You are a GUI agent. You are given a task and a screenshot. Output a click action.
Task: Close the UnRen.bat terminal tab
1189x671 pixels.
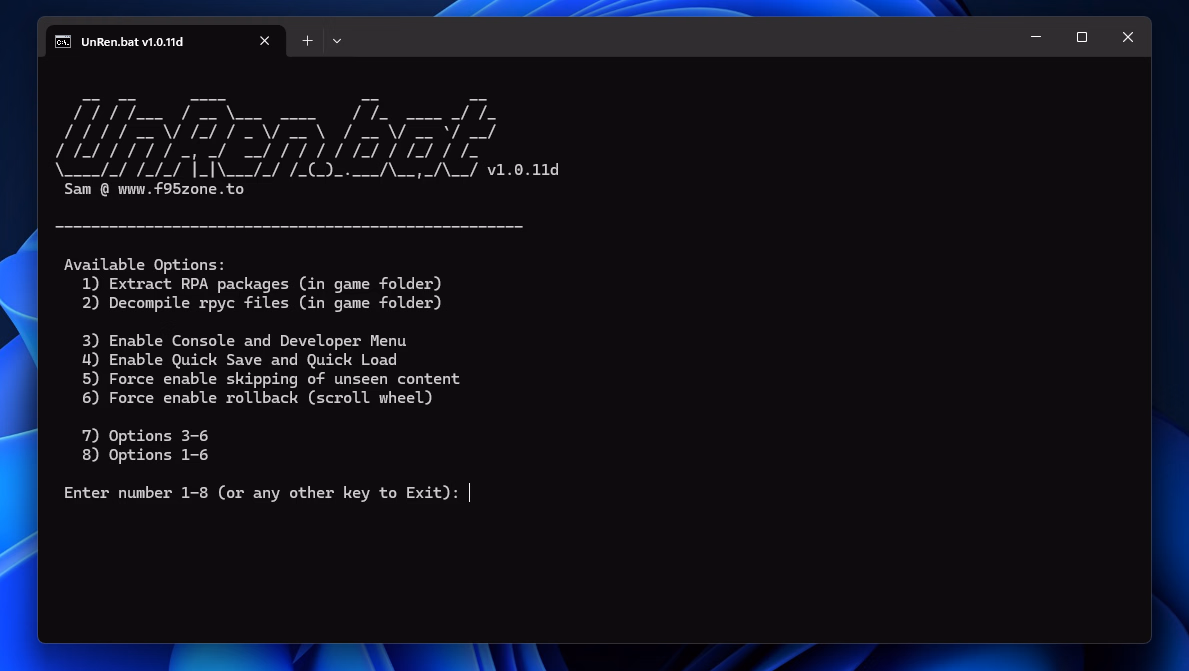click(x=265, y=41)
